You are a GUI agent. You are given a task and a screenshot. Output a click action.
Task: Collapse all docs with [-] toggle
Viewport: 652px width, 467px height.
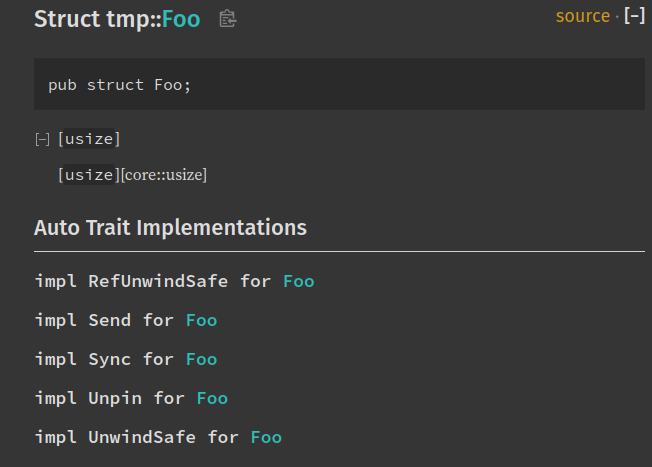pos(635,16)
